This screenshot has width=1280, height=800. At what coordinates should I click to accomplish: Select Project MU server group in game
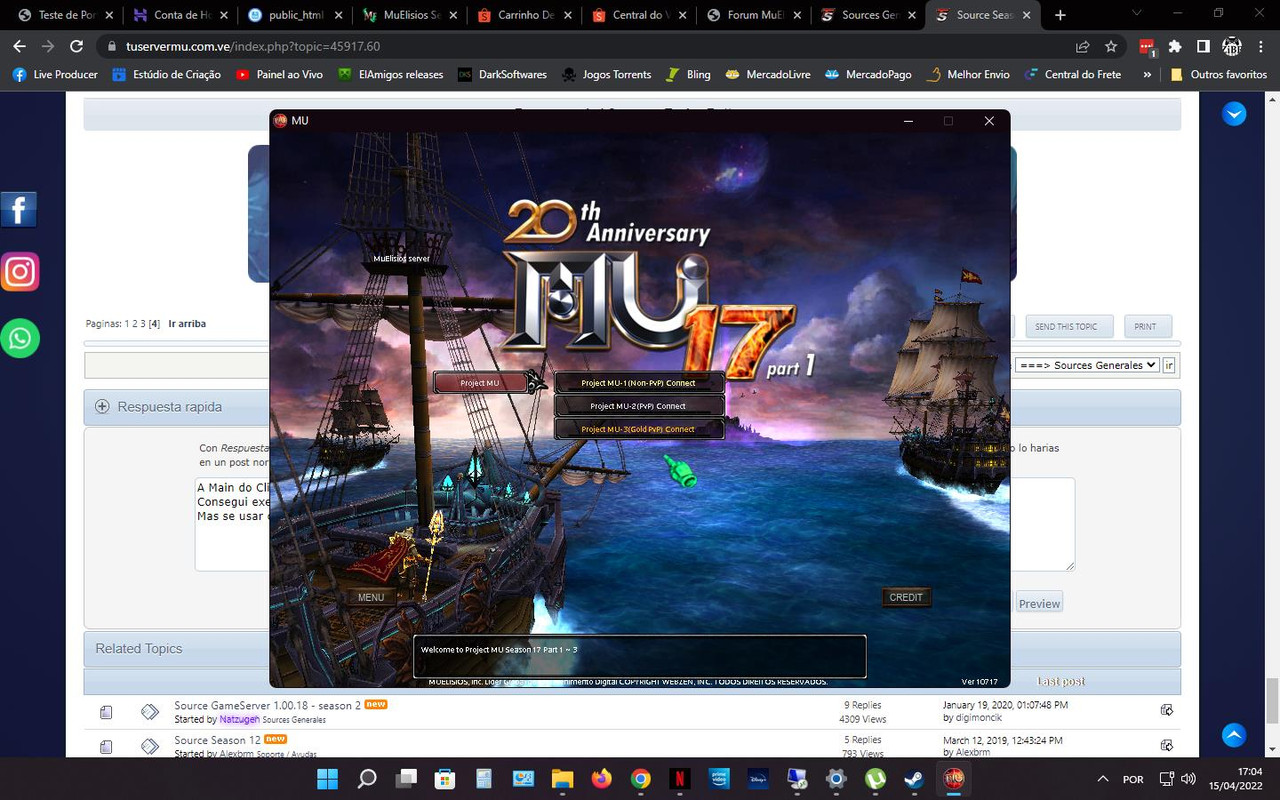coord(480,383)
